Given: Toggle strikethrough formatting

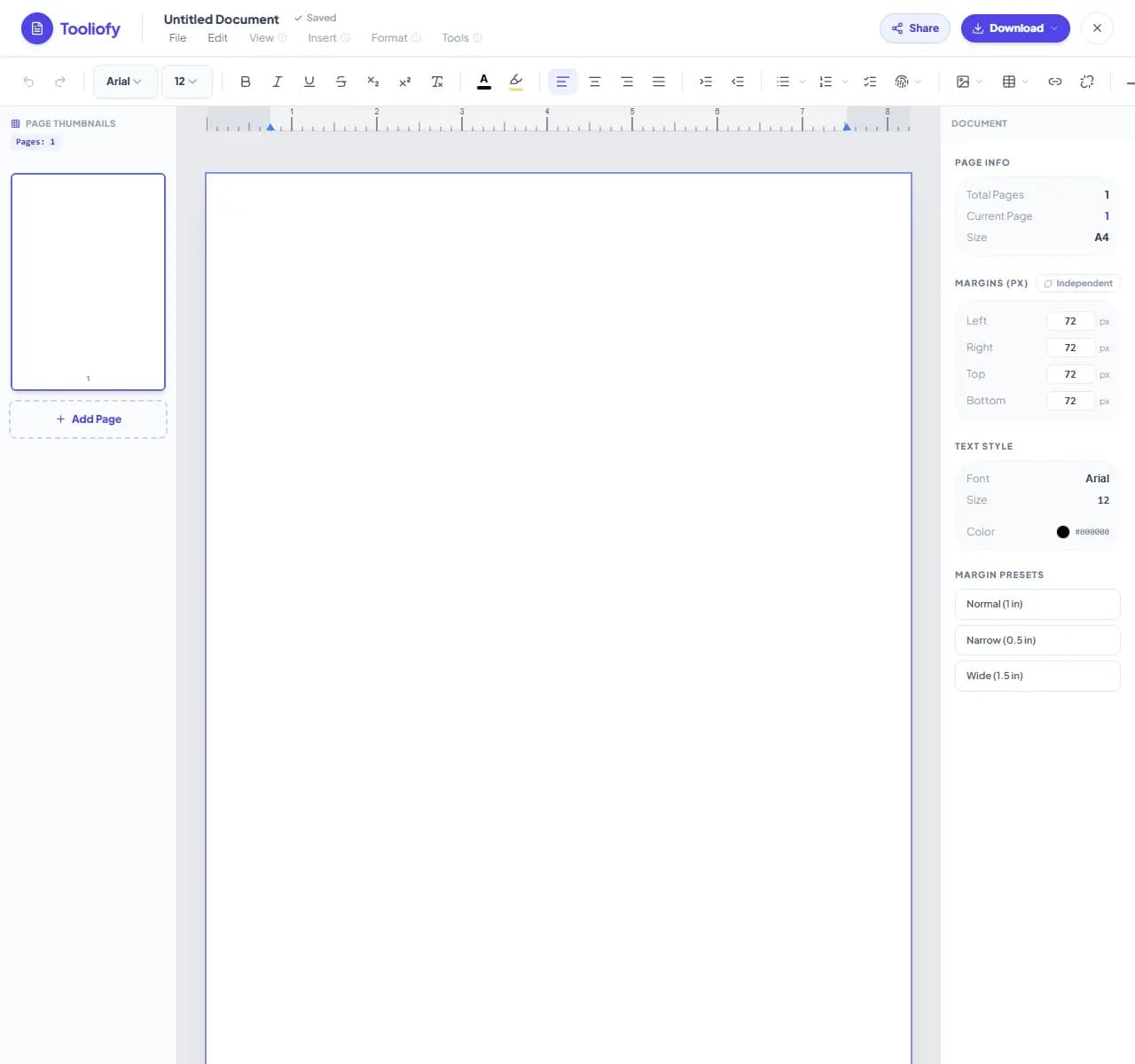Looking at the screenshot, I should [341, 82].
